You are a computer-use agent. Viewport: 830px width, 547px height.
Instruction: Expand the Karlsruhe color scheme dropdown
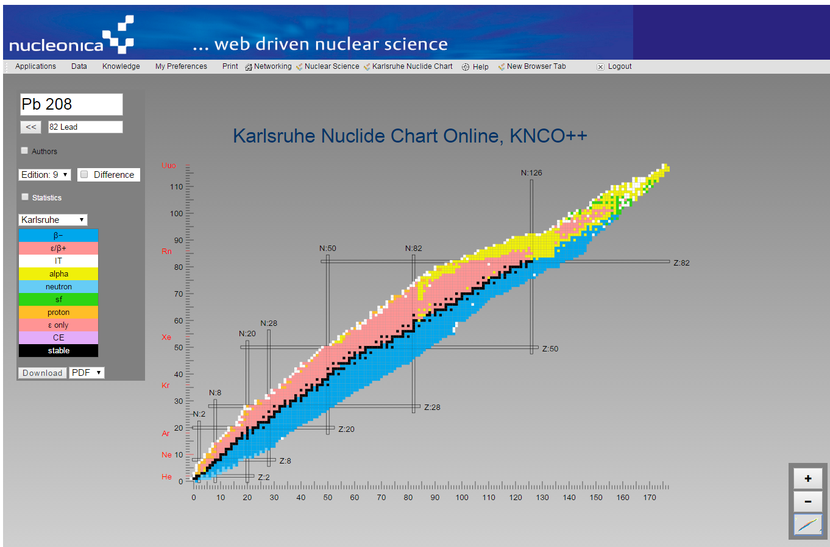click(x=53, y=220)
